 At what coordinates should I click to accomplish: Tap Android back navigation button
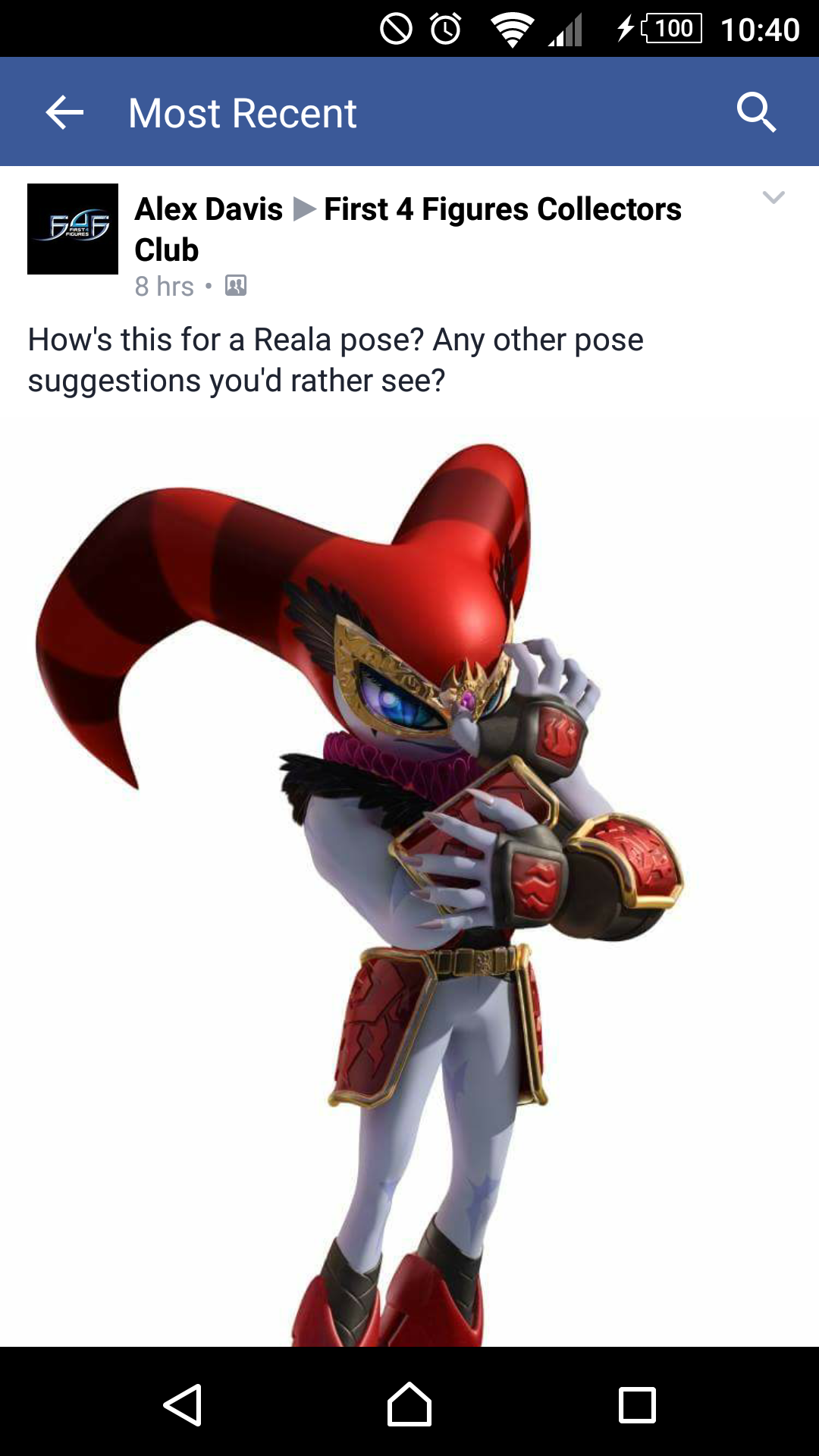[x=183, y=1404]
